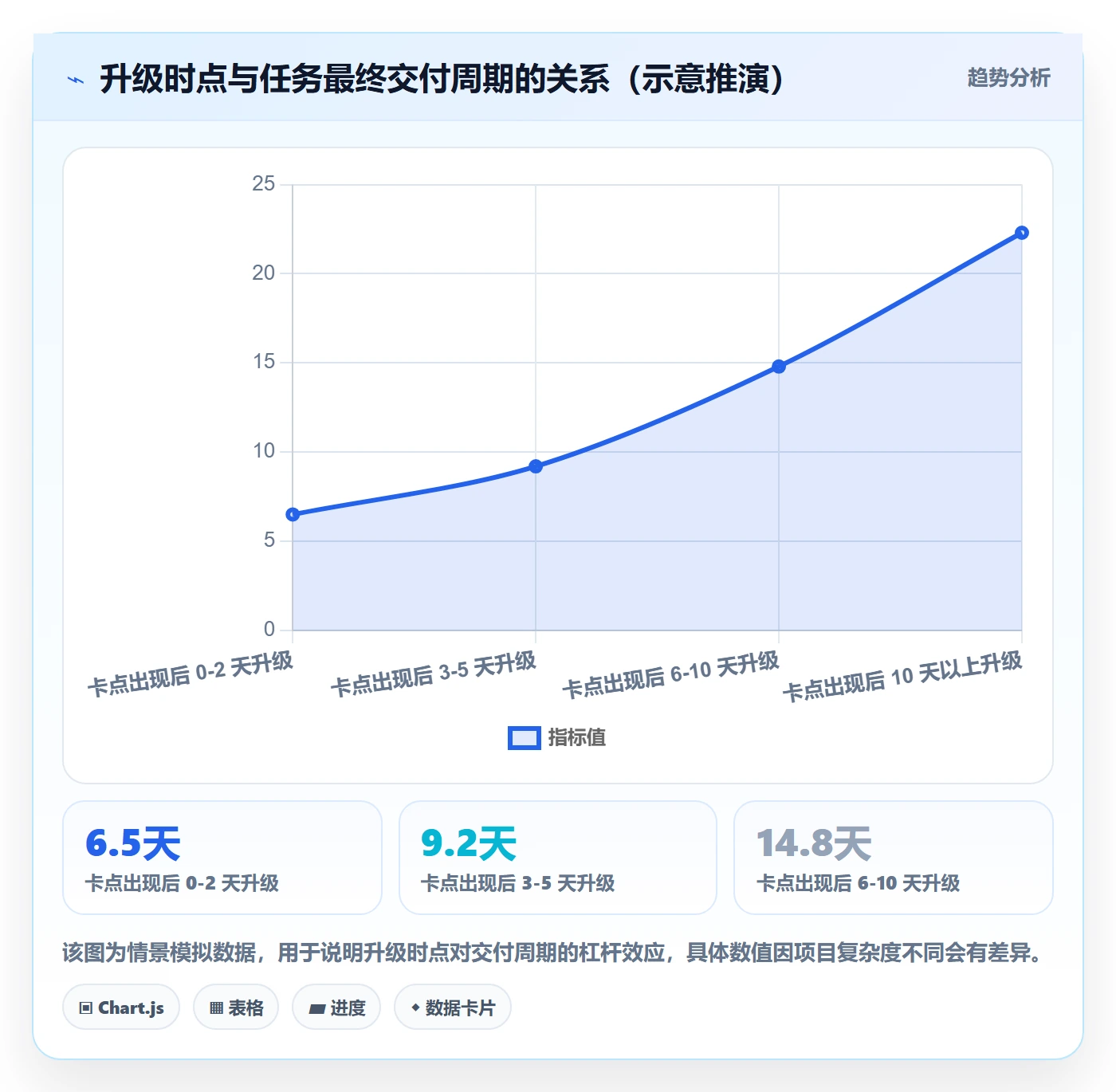1116x1092 pixels.
Task: Click the diamond icon in the 数据卡片 chip
Action: tap(415, 1008)
